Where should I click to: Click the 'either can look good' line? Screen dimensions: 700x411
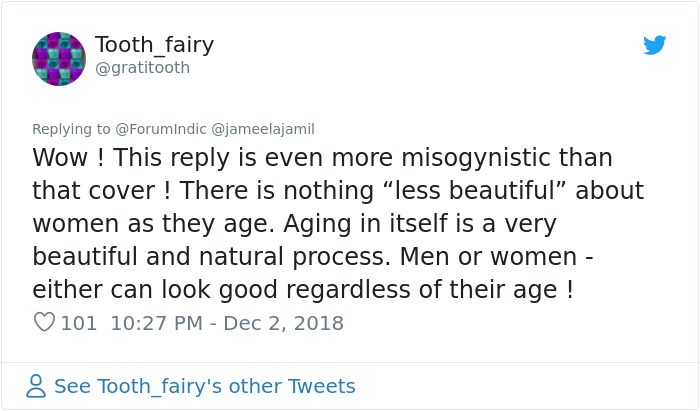pos(160,288)
